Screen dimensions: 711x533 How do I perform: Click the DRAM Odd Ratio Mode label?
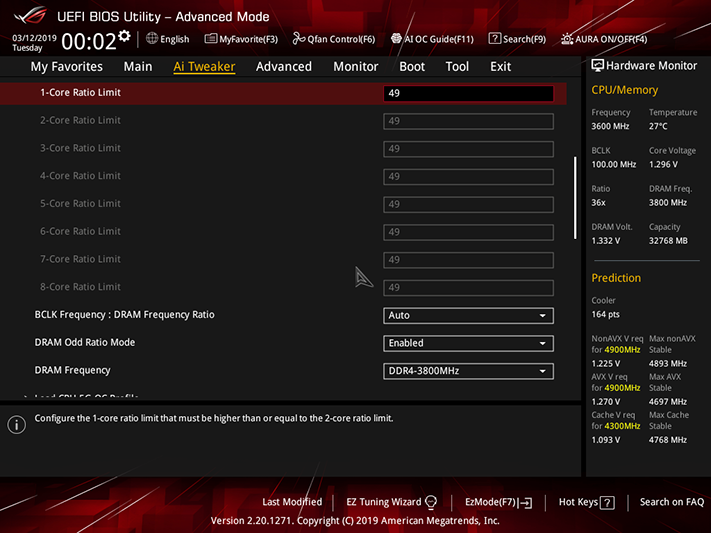pyautogui.click(x=85, y=342)
